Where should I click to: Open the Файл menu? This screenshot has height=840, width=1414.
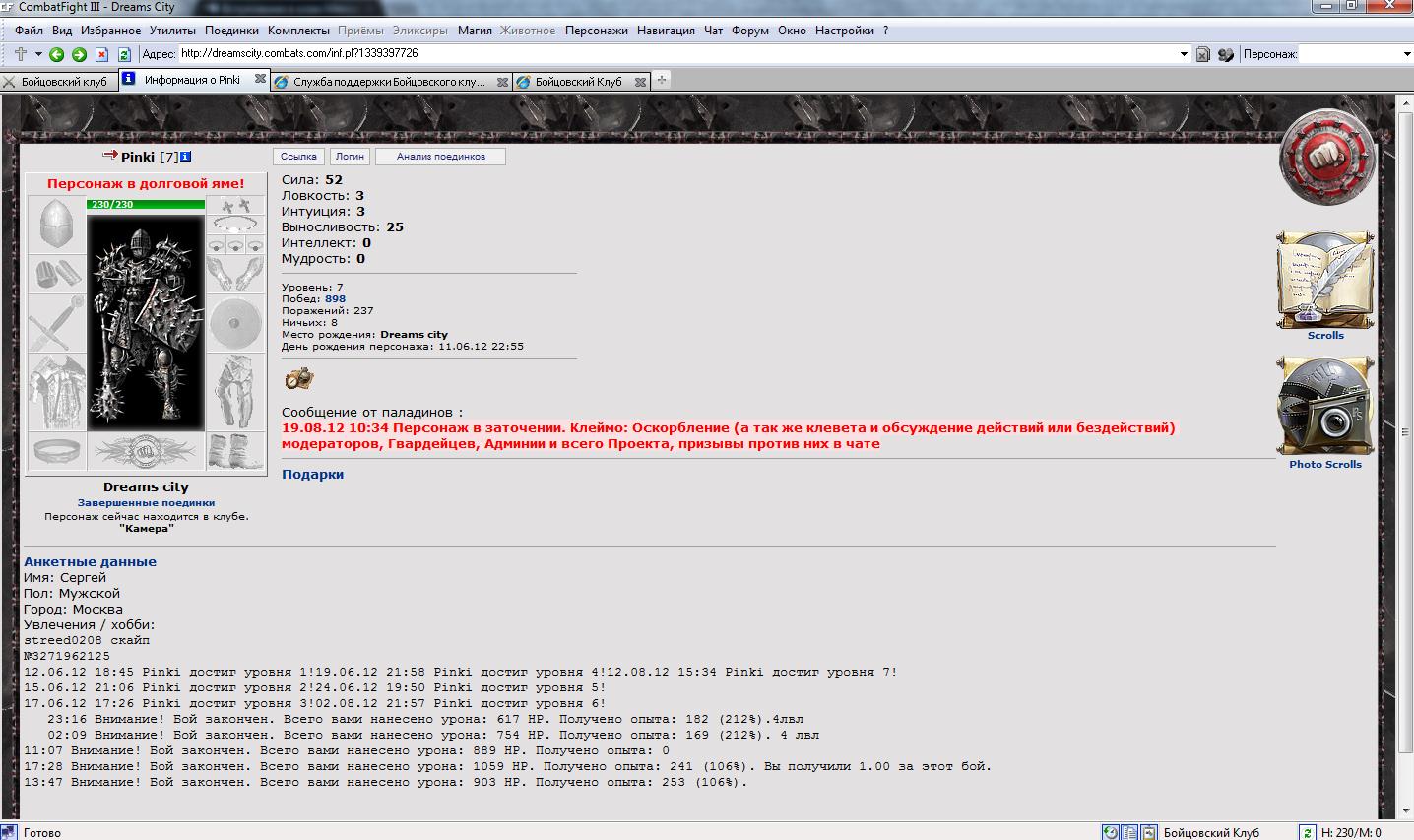point(30,31)
